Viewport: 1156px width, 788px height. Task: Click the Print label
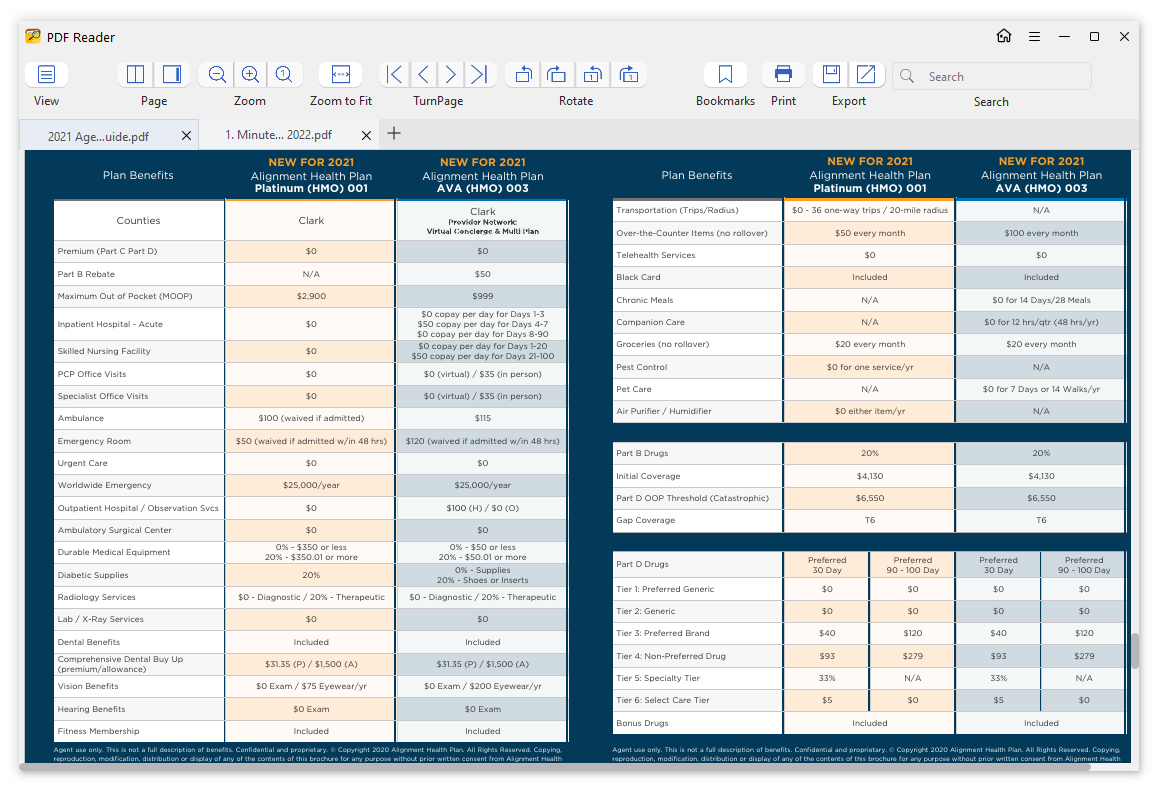coord(783,101)
